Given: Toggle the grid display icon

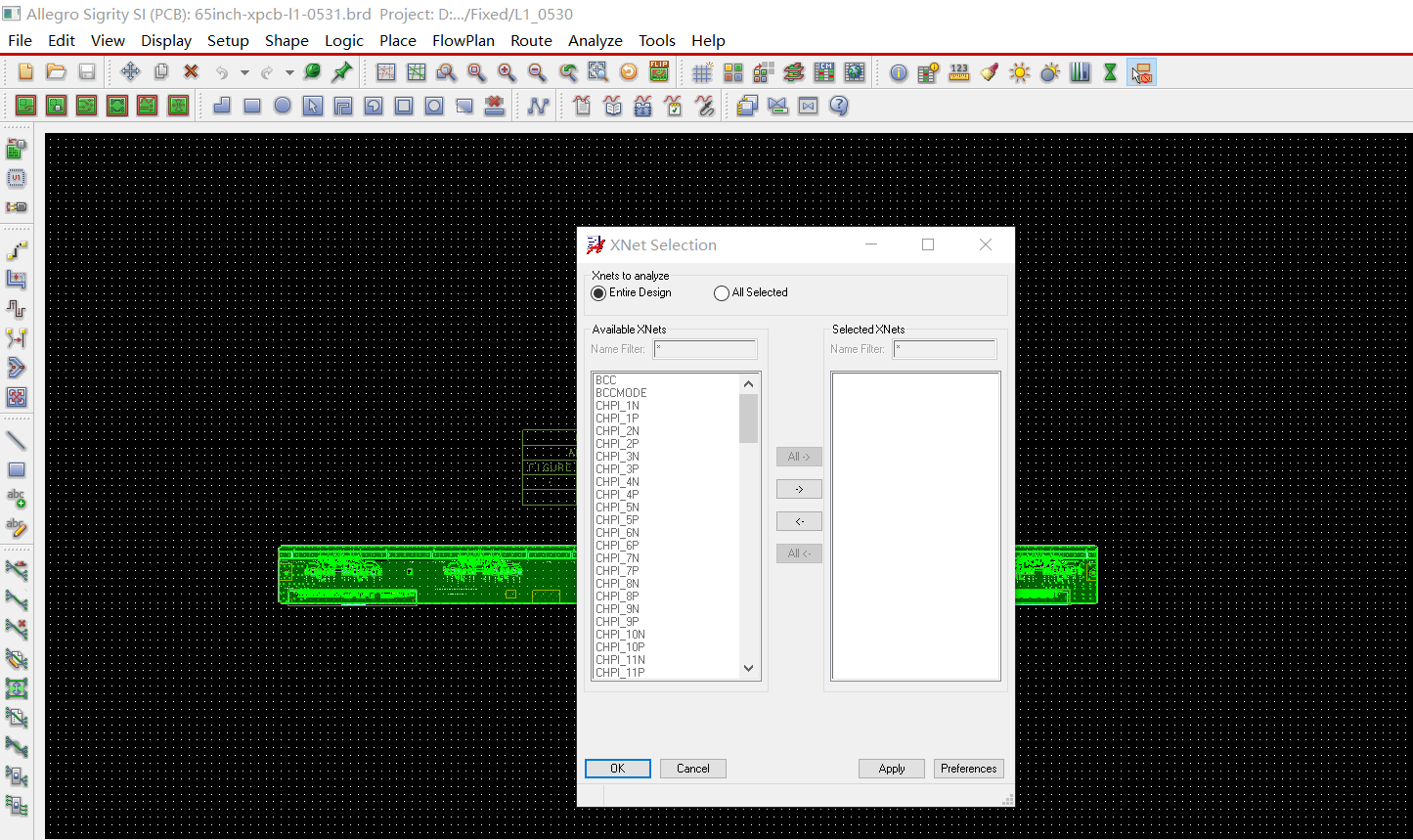Looking at the screenshot, I should tap(702, 72).
